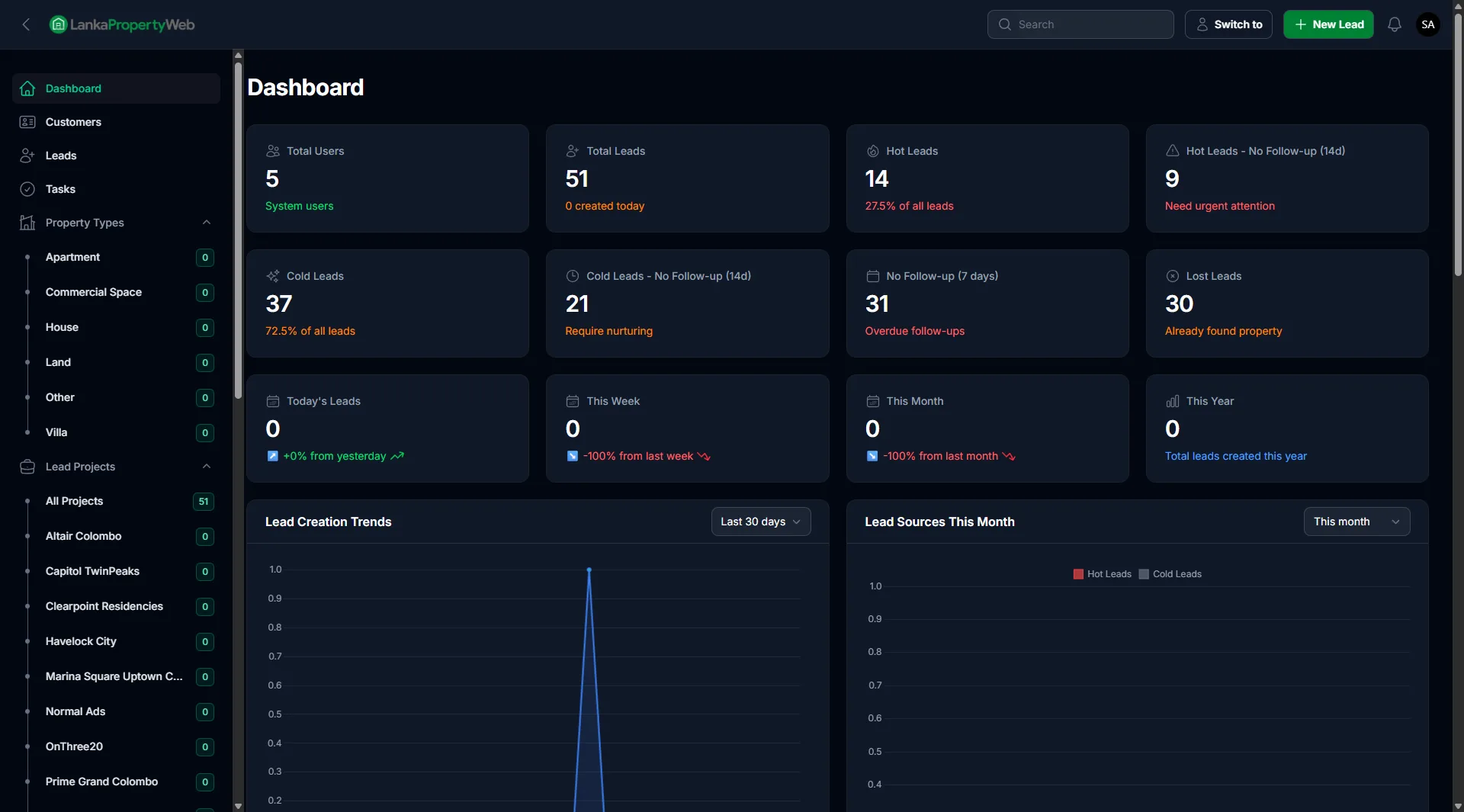
Task: Open Havelock City project
Action: pos(81,641)
